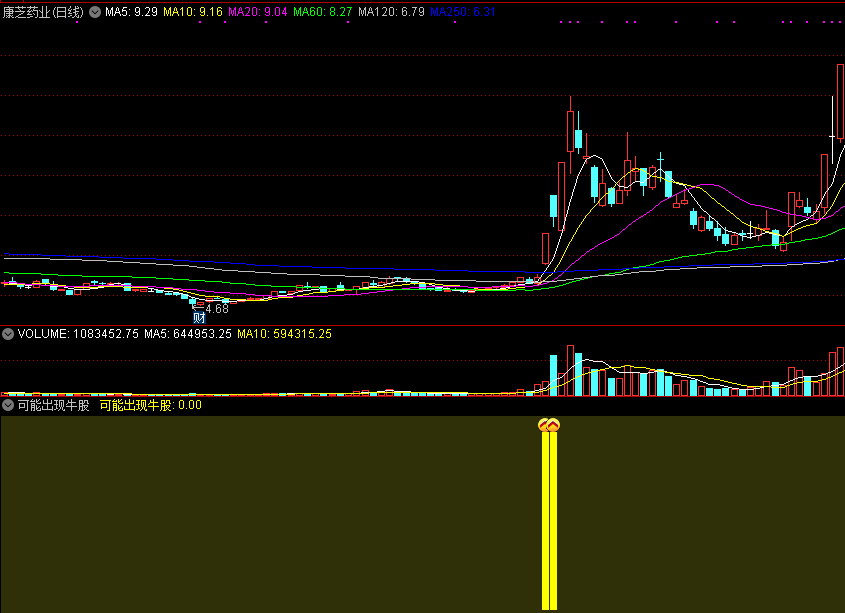Click the MA60: 8.27 label

coord(323,12)
